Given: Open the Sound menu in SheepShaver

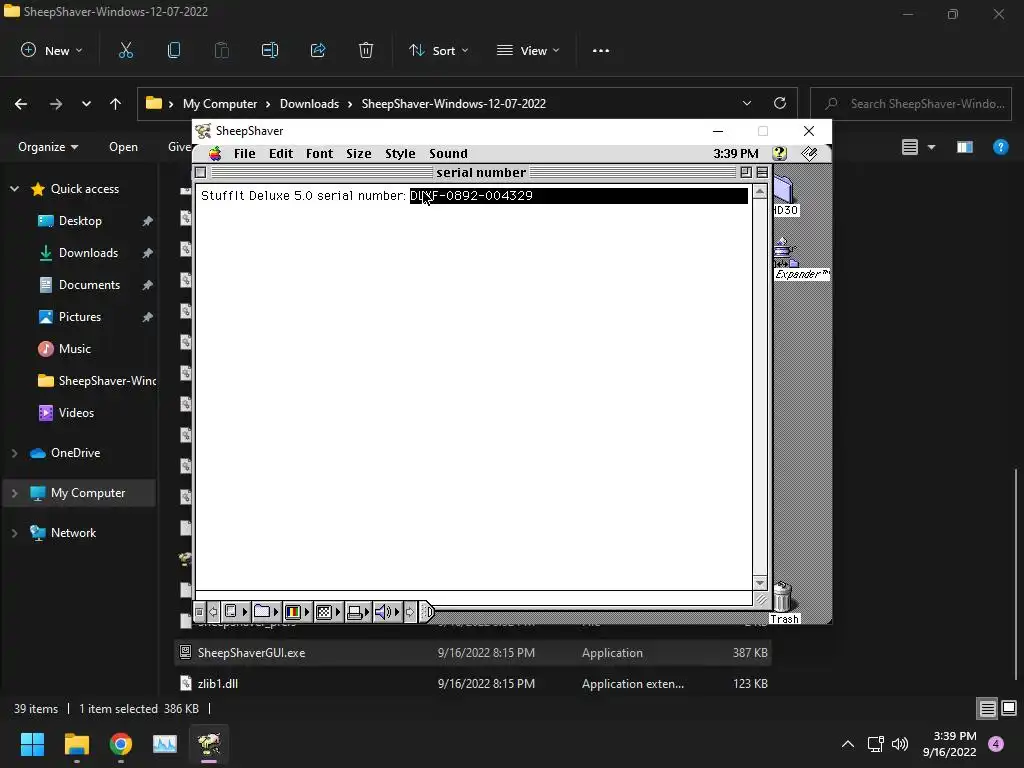Looking at the screenshot, I should pyautogui.click(x=448, y=153).
